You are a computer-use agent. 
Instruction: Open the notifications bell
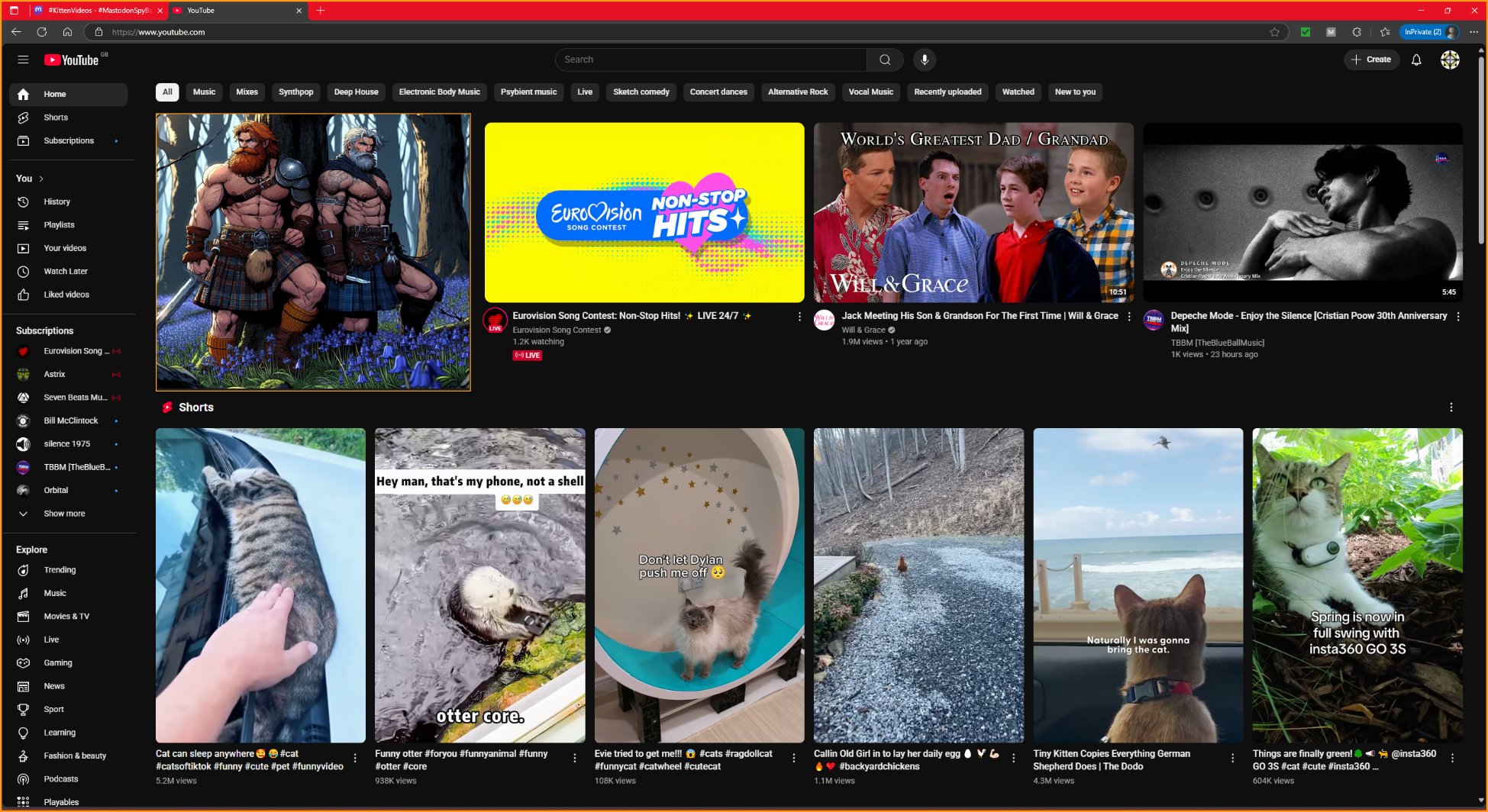pos(1416,60)
